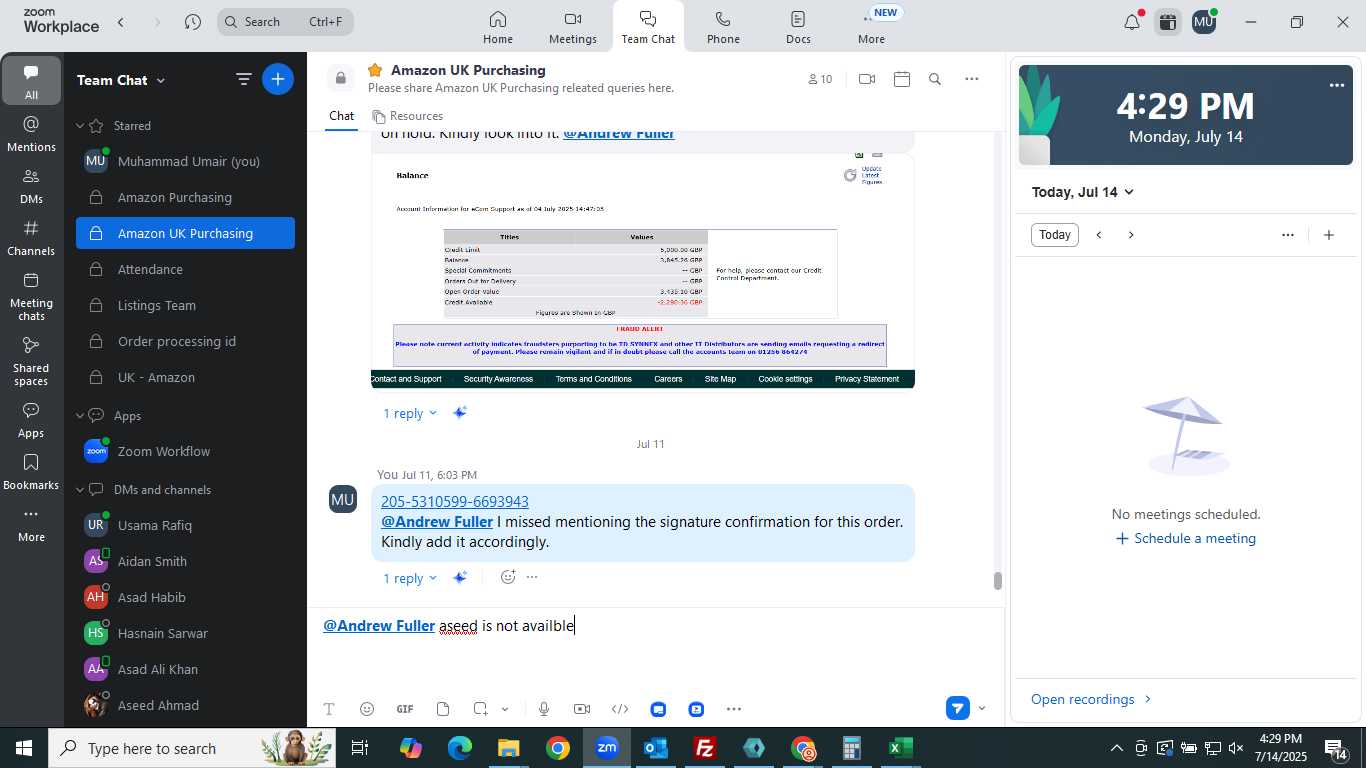1366x768 pixels.
Task: Open DMs in the left sidebar
Action: [31, 186]
